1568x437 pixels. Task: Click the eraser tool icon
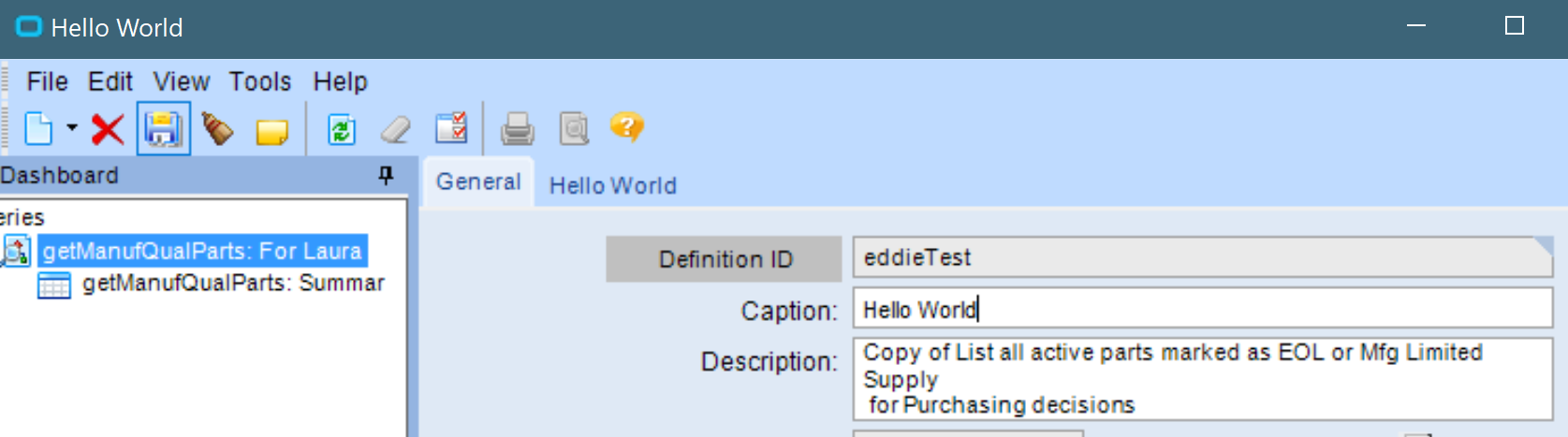(396, 129)
